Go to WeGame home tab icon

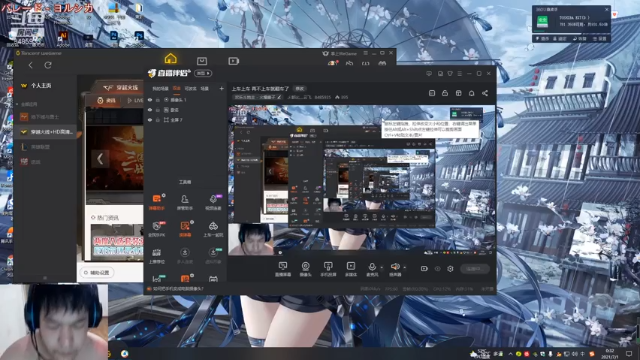click(x=171, y=59)
